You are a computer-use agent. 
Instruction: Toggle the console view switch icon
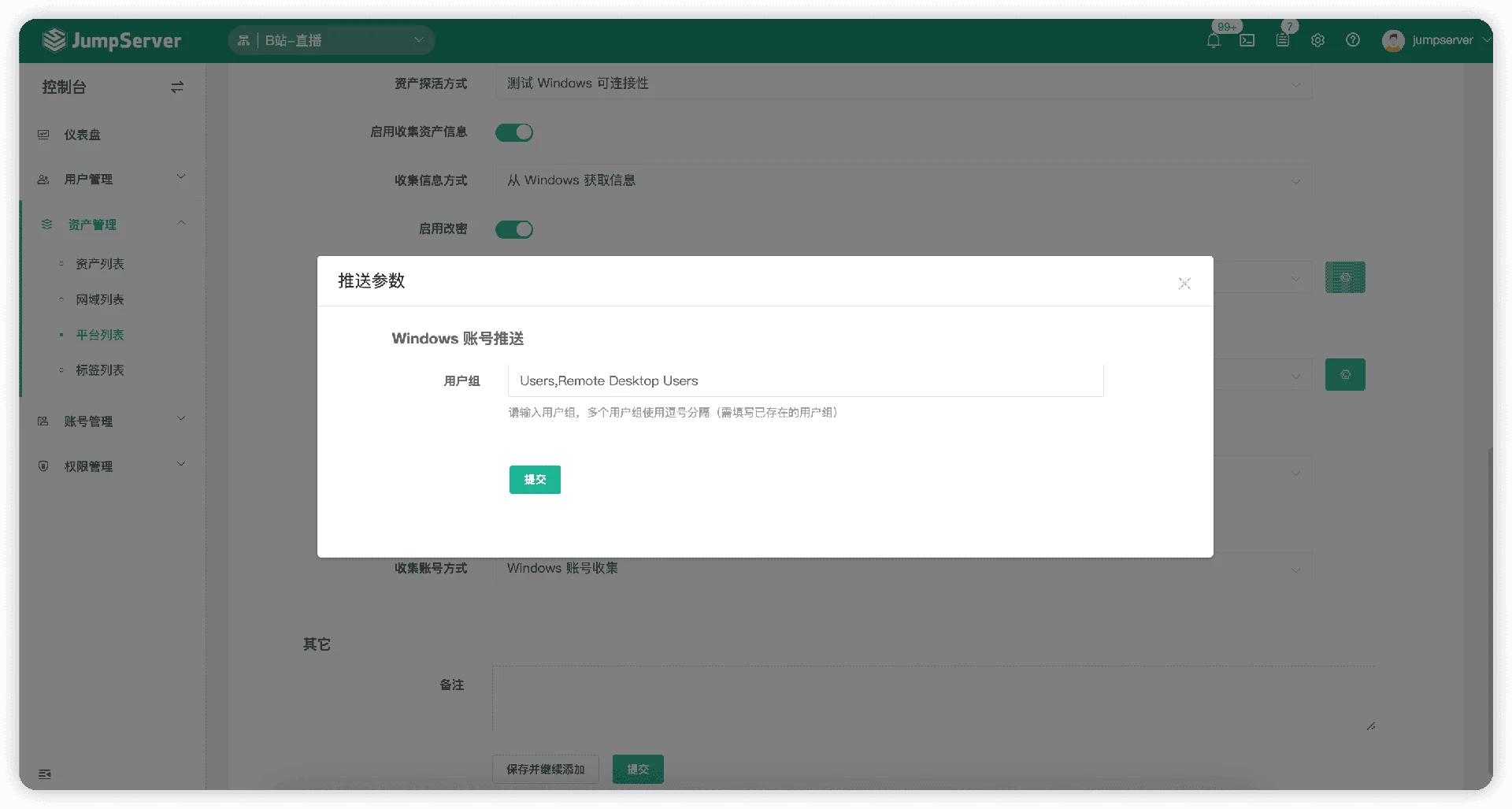click(x=177, y=87)
